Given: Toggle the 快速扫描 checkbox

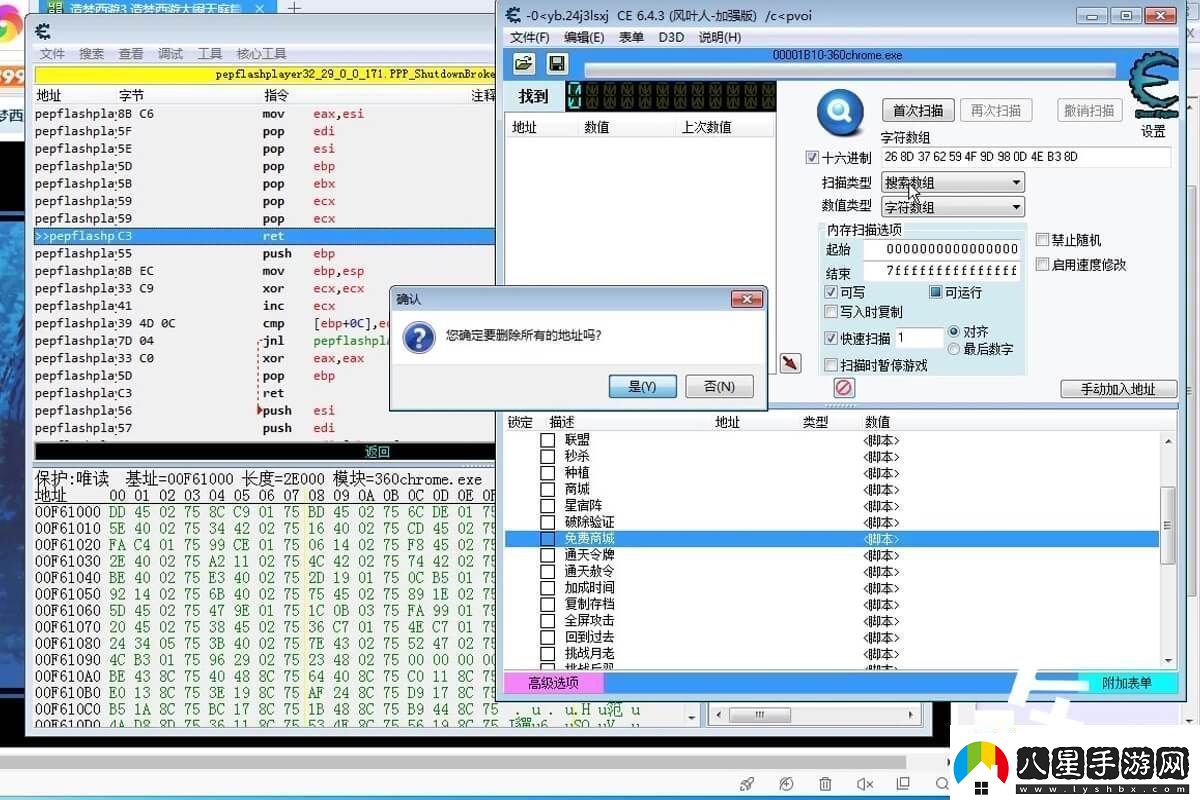Looking at the screenshot, I should (831, 338).
